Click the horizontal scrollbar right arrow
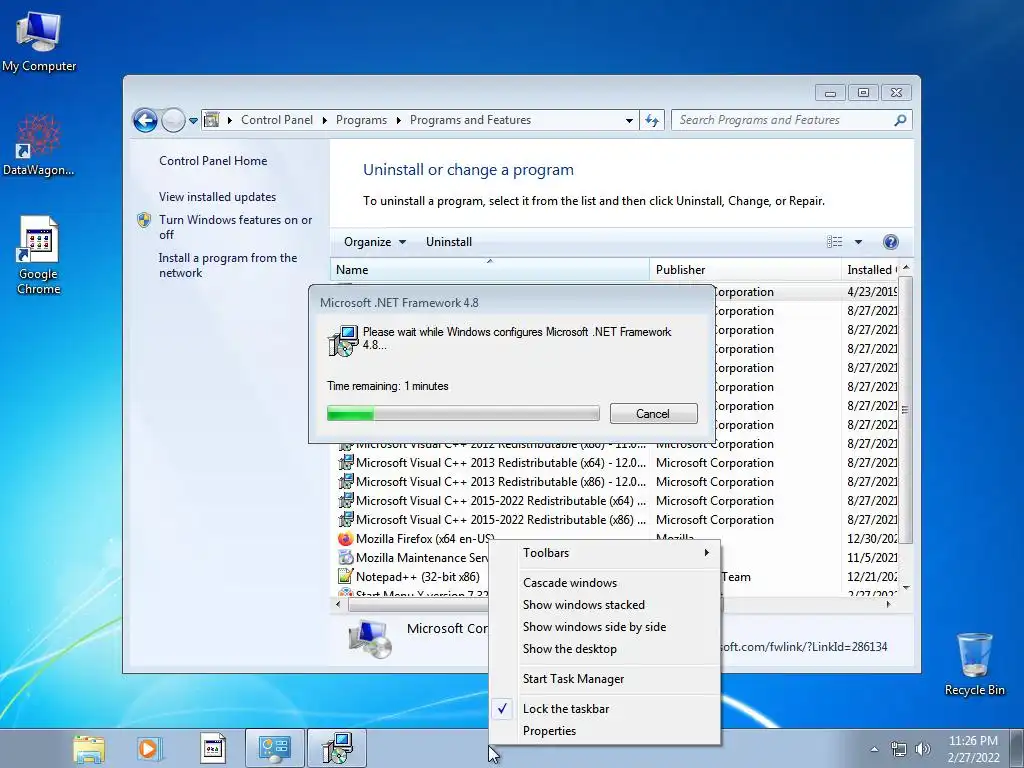Image resolution: width=1024 pixels, height=768 pixels. (x=888, y=605)
